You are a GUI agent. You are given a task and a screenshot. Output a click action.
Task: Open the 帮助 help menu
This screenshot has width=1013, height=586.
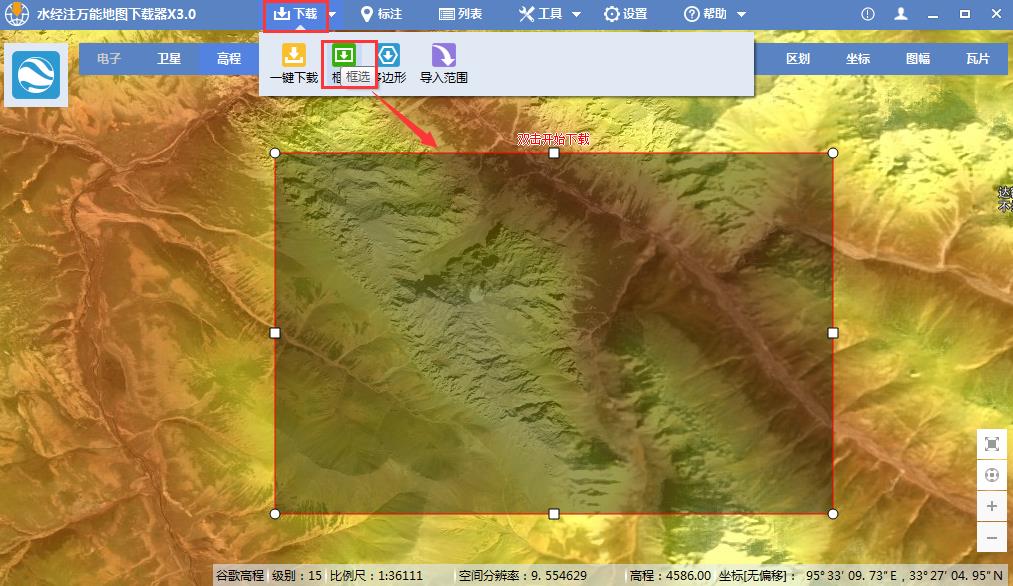(705, 14)
